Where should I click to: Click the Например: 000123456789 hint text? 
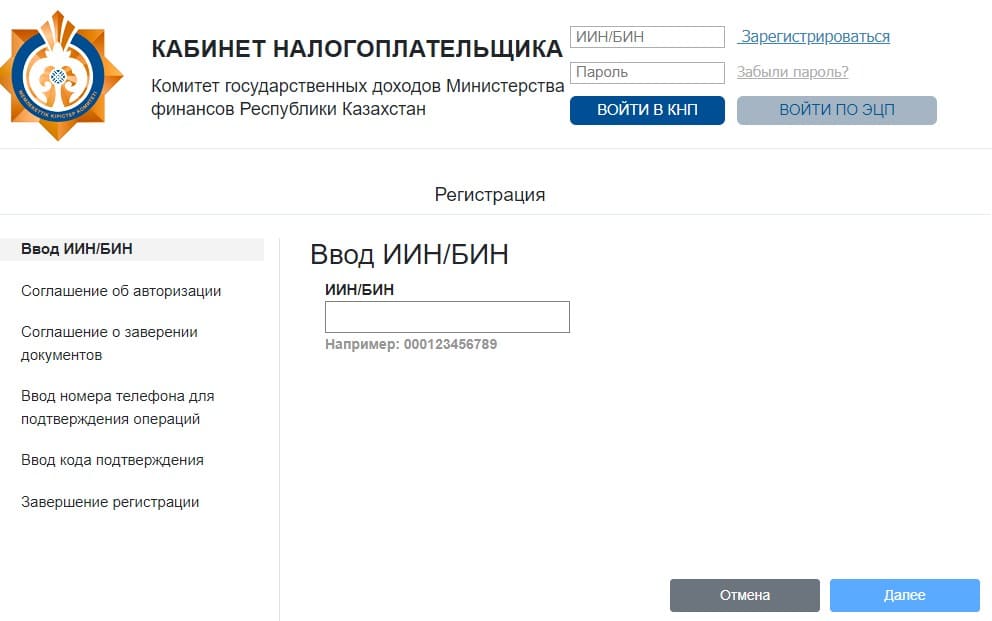tap(411, 345)
